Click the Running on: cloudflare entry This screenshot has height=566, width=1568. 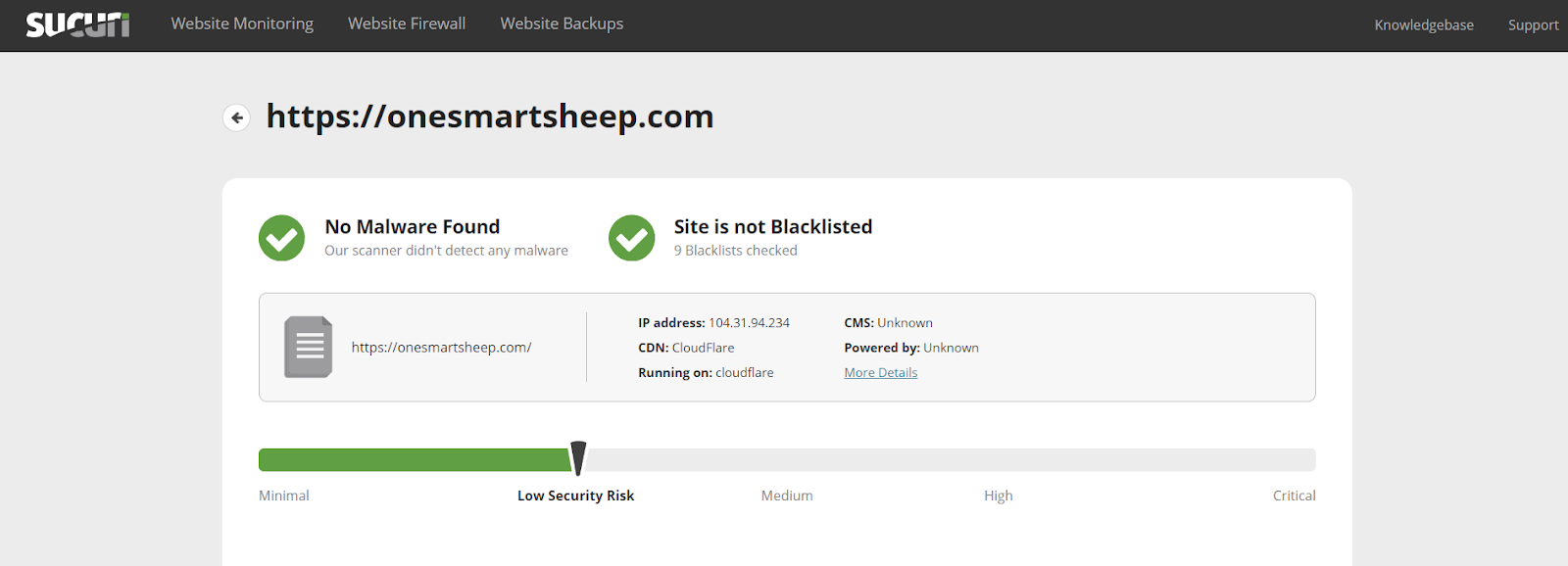(x=706, y=372)
